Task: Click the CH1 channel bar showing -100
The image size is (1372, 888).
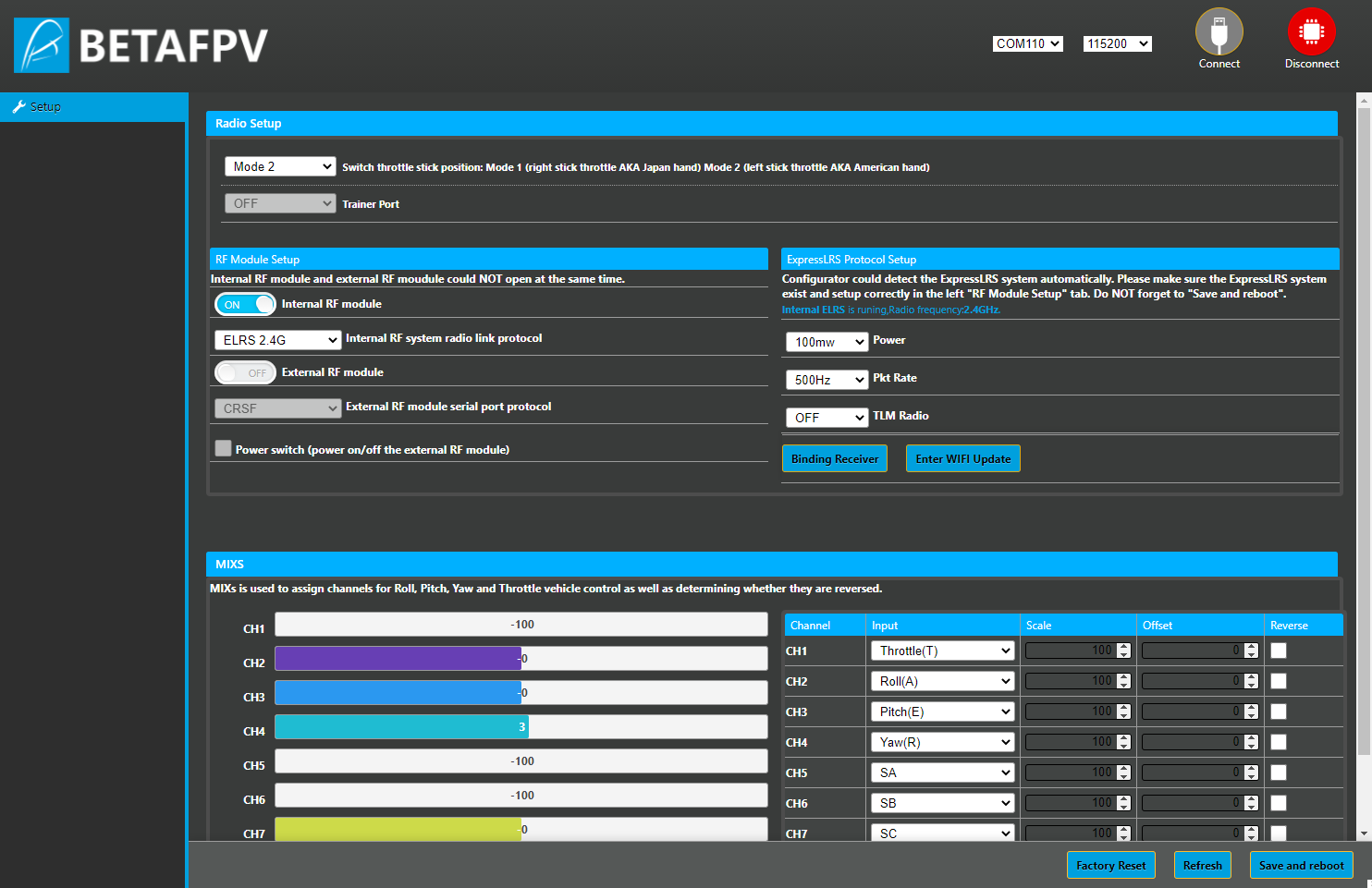Action: [x=521, y=625]
